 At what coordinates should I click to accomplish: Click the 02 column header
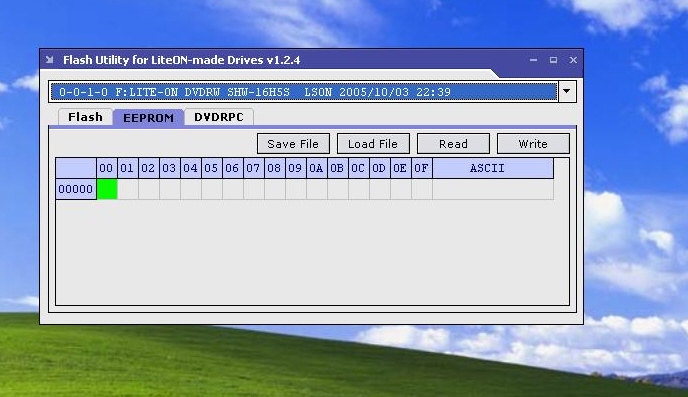[149, 168]
